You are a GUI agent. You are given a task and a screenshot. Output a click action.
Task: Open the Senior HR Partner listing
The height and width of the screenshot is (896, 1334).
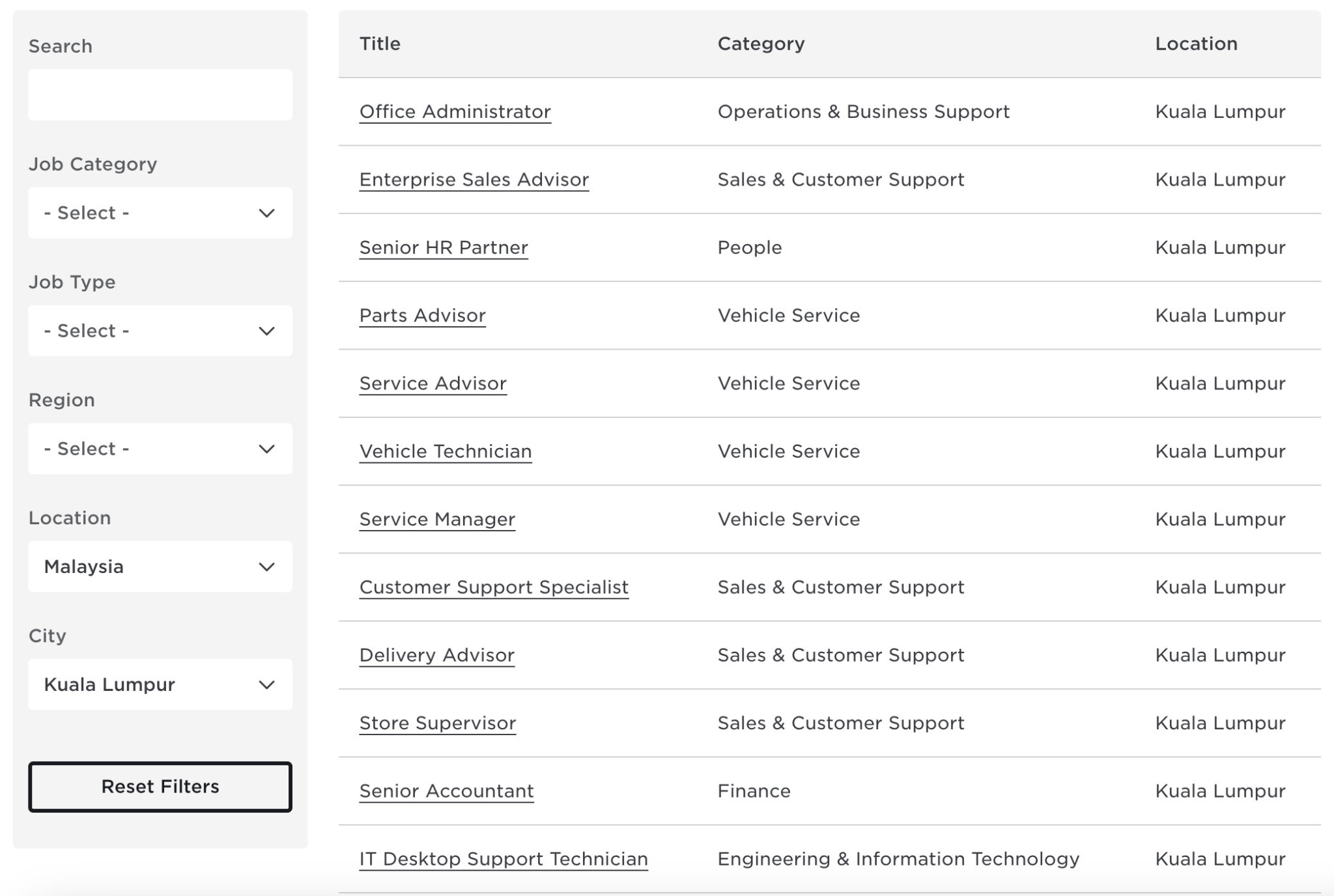pyautogui.click(x=443, y=247)
